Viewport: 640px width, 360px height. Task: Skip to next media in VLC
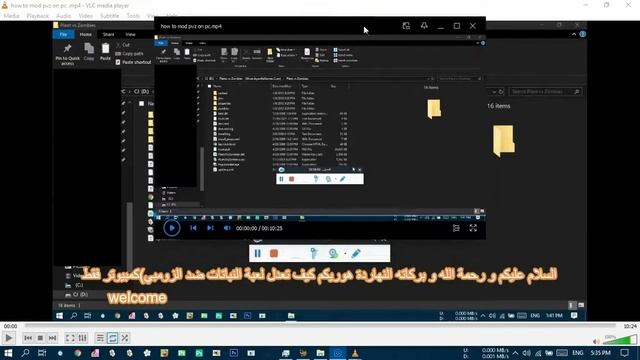(x=52, y=338)
